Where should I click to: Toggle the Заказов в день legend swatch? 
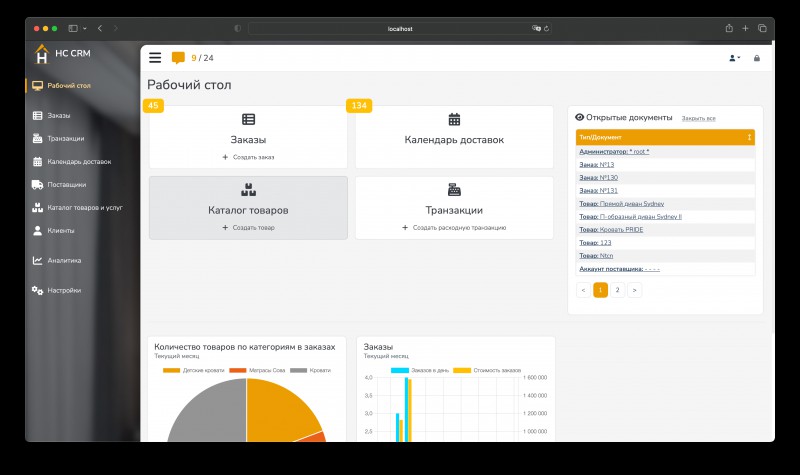[x=400, y=370]
